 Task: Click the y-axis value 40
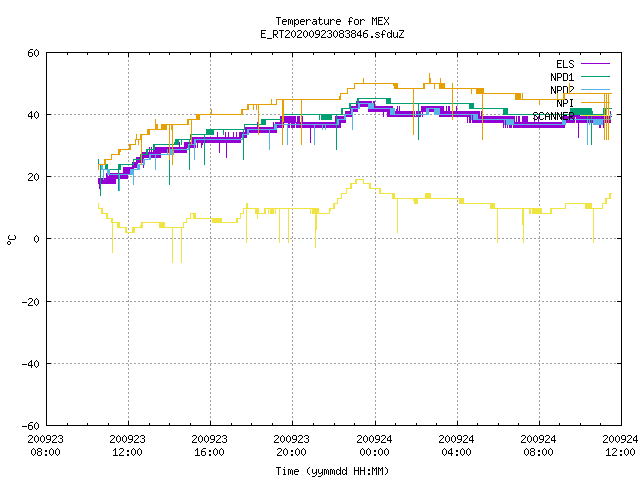point(33,115)
